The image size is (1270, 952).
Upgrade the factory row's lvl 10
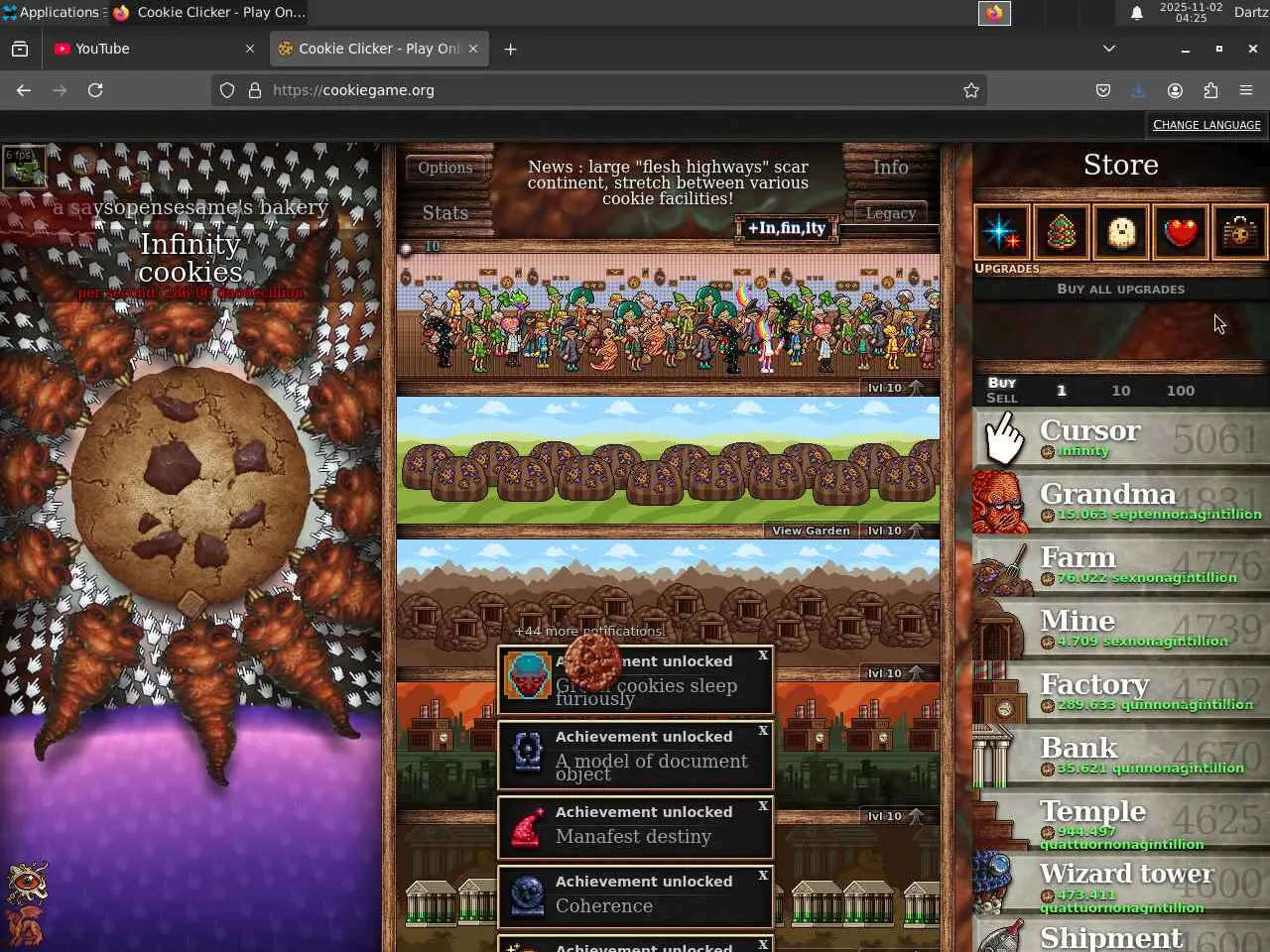point(895,816)
